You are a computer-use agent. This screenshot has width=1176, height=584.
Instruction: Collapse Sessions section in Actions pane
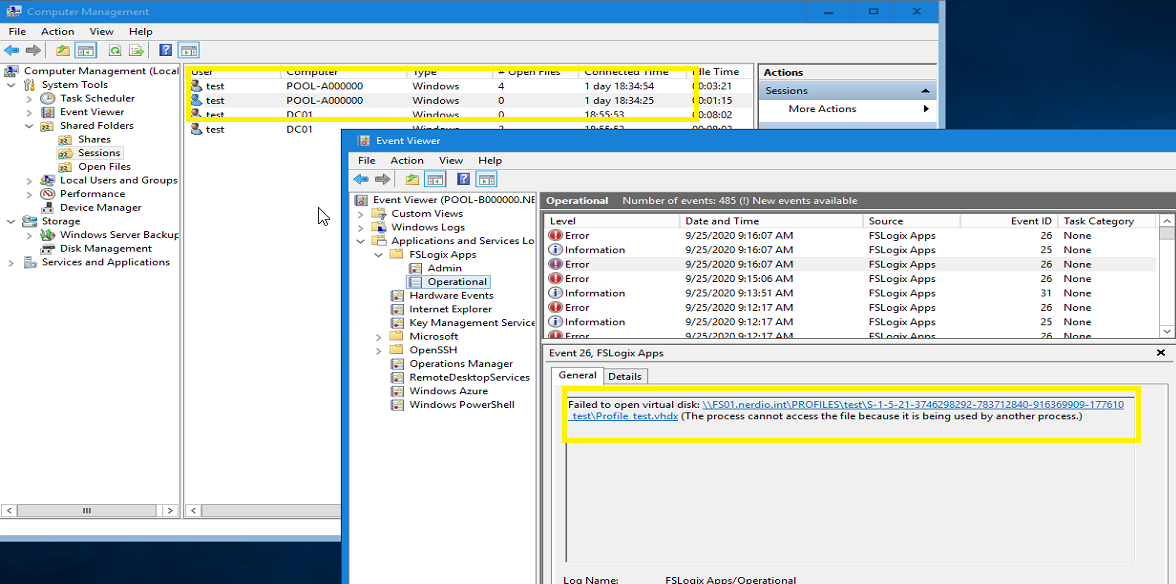click(x=925, y=91)
